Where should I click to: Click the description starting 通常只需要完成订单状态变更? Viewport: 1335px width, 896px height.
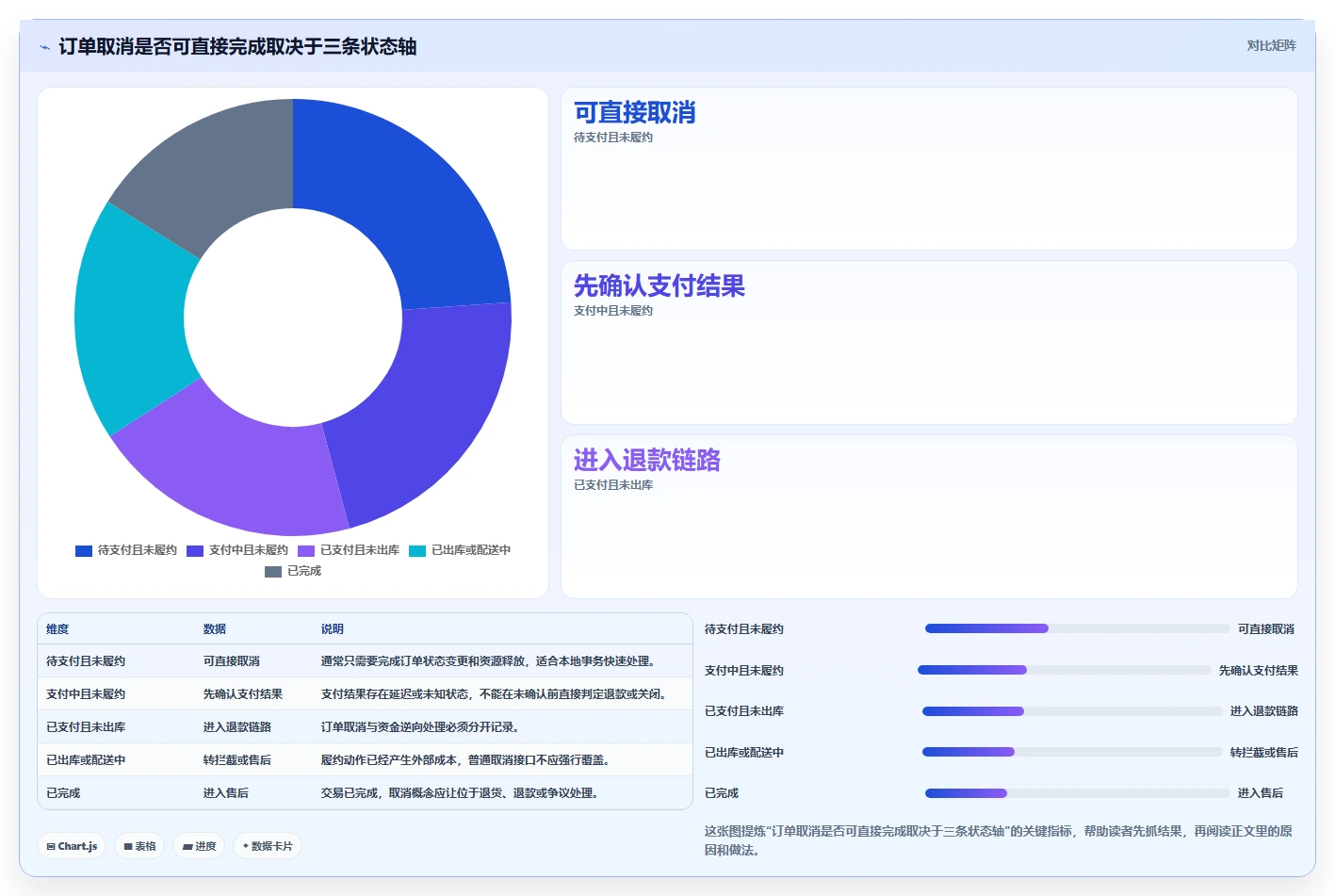point(488,661)
